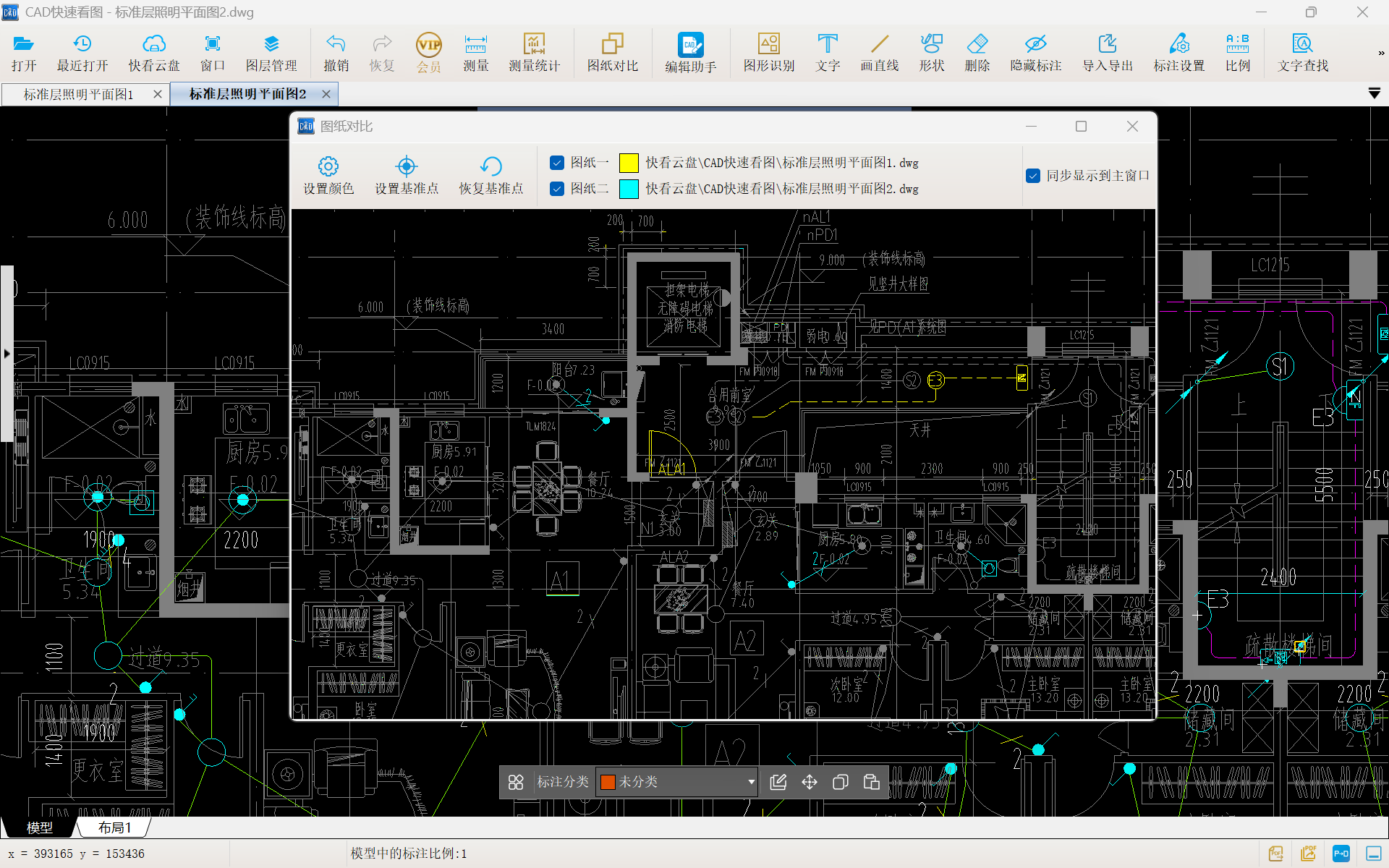Viewport: 1389px width, 868px height.
Task: Expand the toolbar overflow chevron
Action: (1381, 53)
